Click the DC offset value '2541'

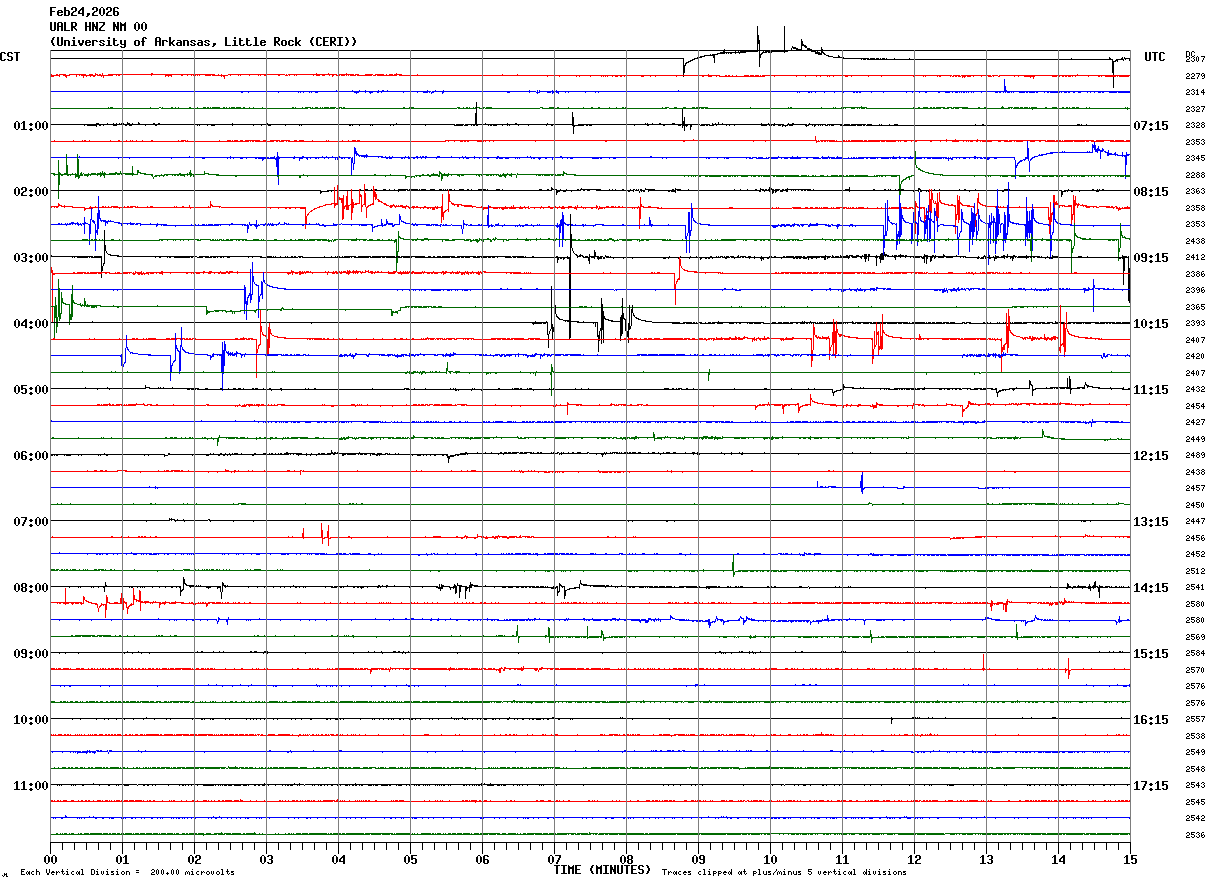tap(1195, 587)
